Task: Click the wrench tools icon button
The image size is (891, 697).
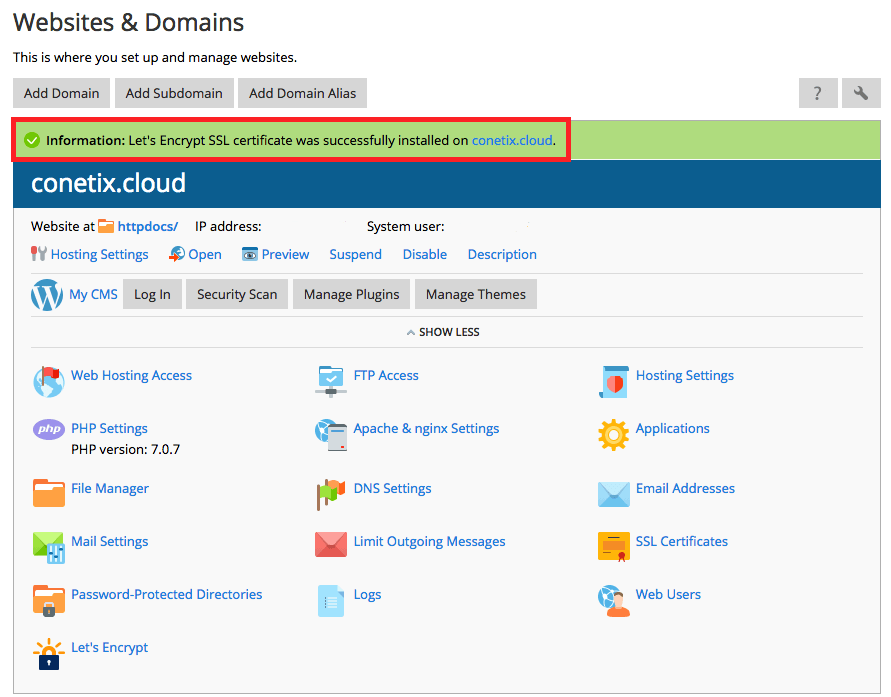Action: (x=861, y=93)
